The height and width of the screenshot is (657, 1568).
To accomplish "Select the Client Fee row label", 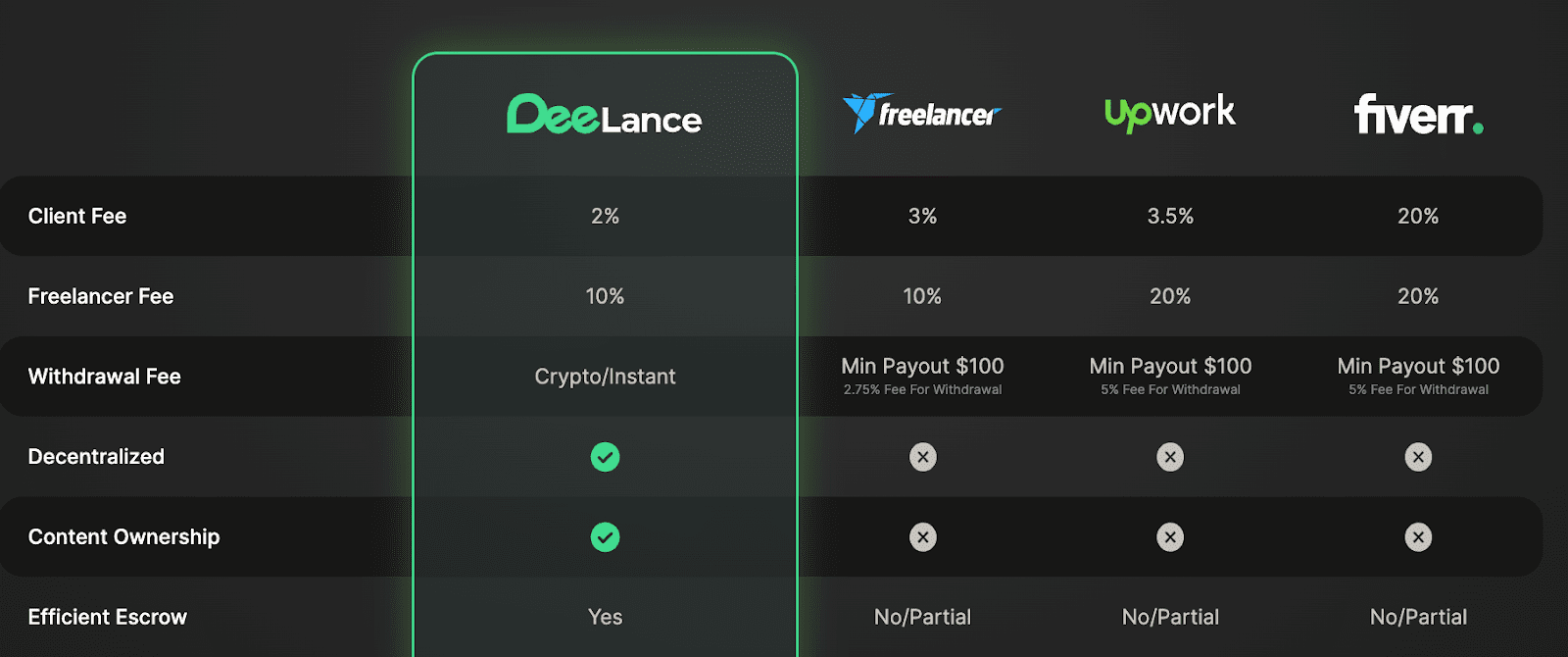I will coord(77,216).
